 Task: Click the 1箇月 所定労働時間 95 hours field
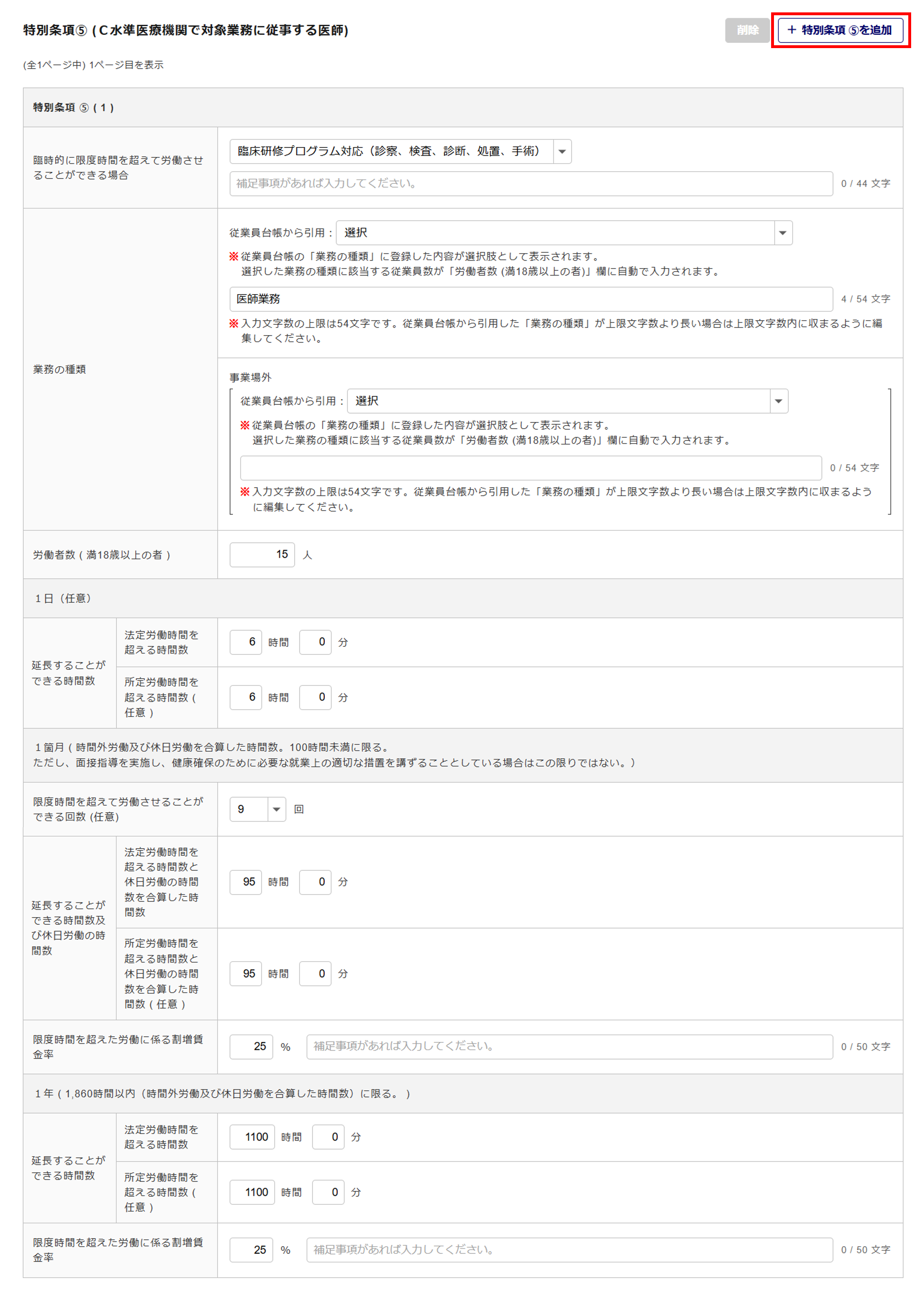click(x=246, y=974)
